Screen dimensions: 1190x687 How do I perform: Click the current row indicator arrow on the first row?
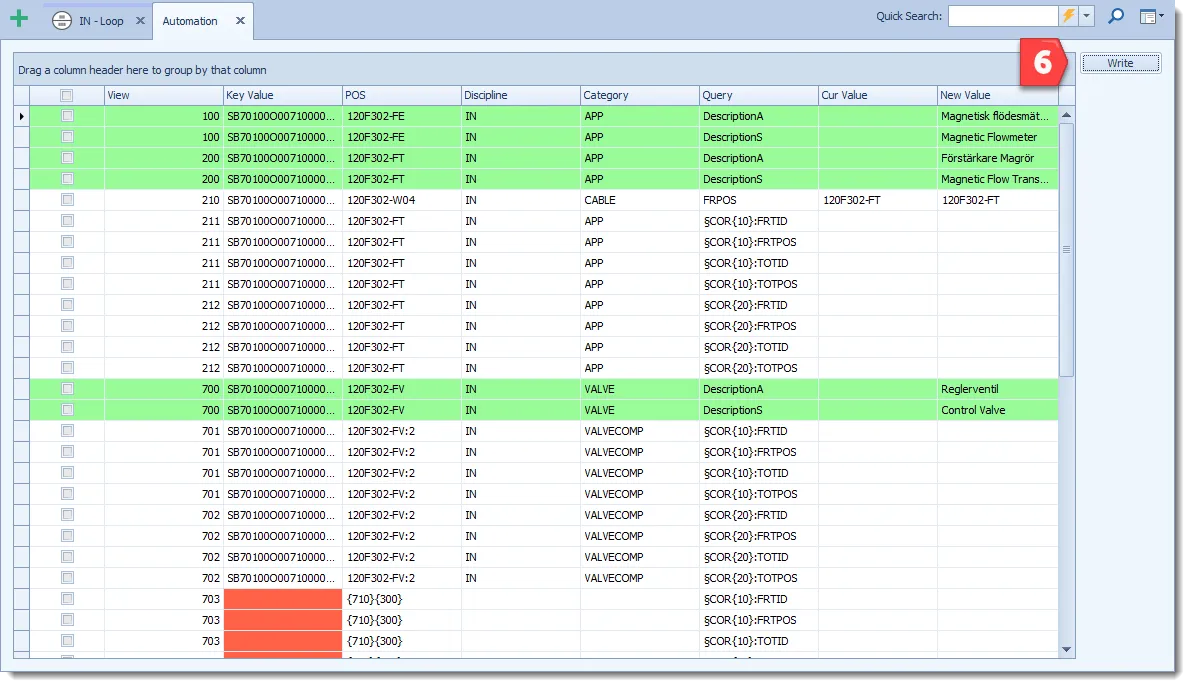[21, 116]
